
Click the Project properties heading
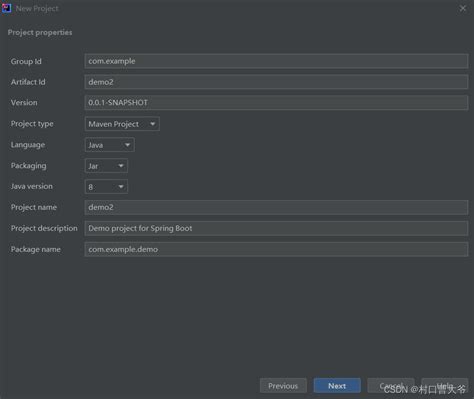[x=40, y=32]
